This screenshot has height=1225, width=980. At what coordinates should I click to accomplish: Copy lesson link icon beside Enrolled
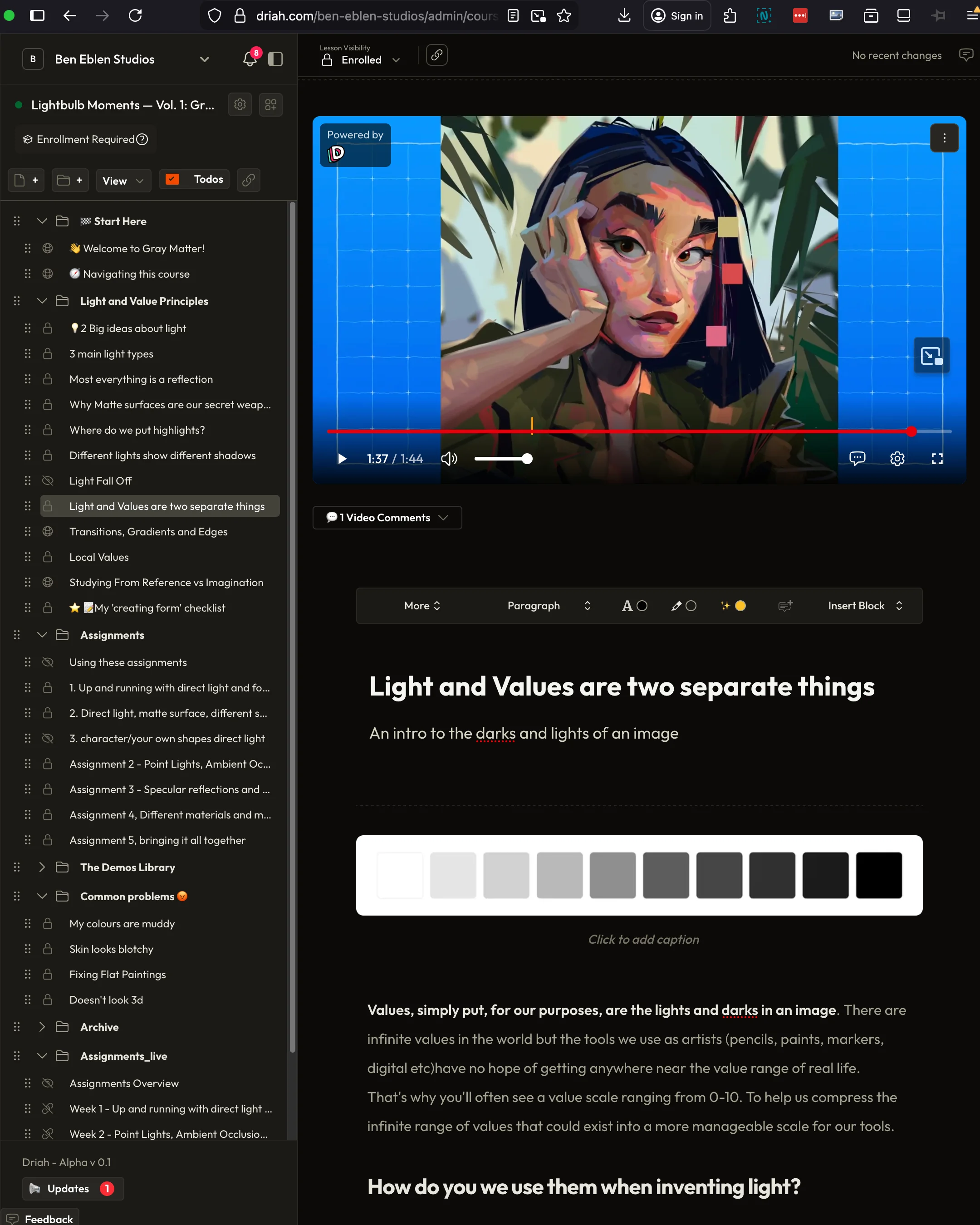(x=436, y=55)
